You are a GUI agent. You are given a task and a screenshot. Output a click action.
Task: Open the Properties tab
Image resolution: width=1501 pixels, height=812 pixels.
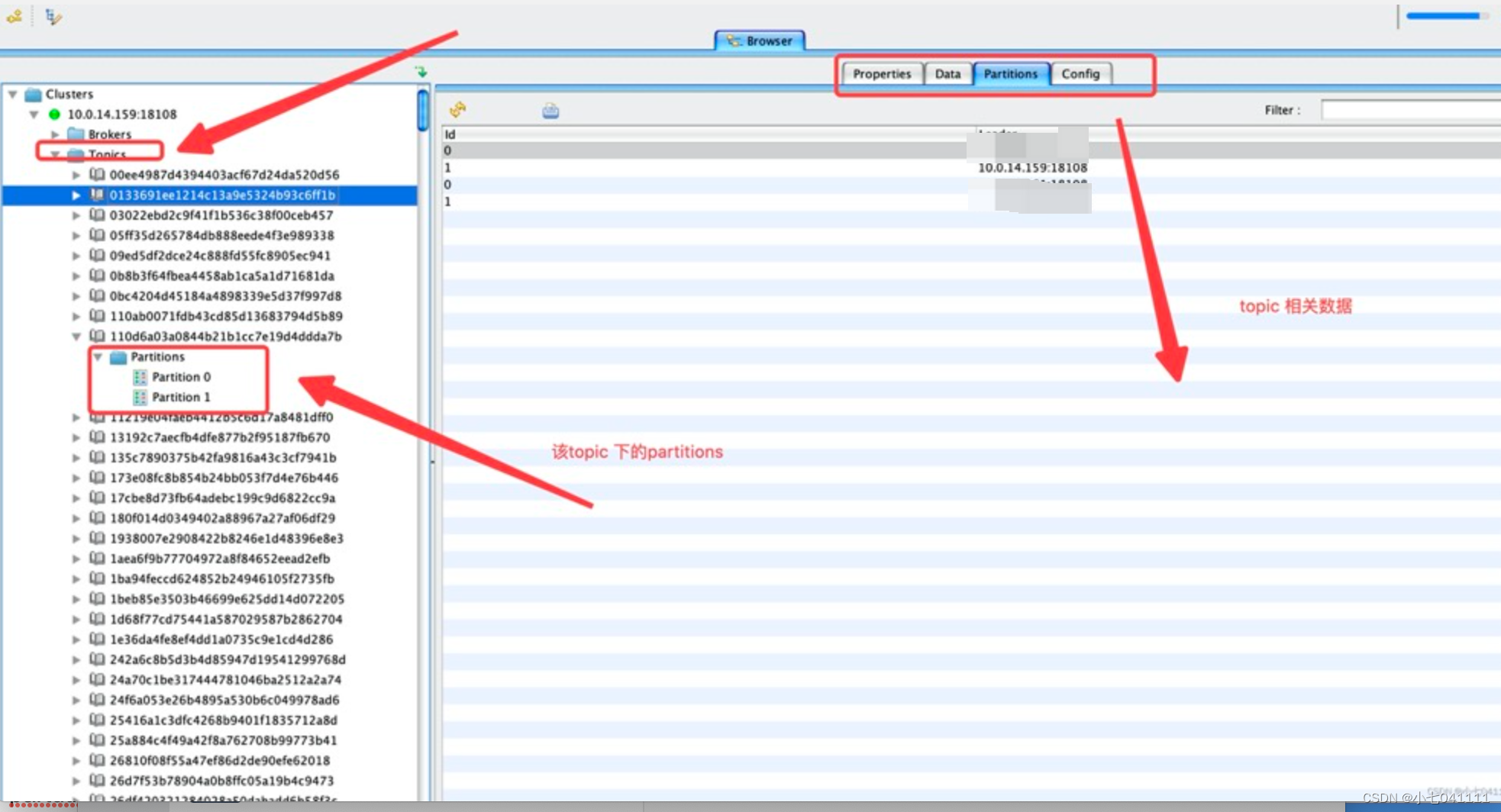[x=882, y=74]
